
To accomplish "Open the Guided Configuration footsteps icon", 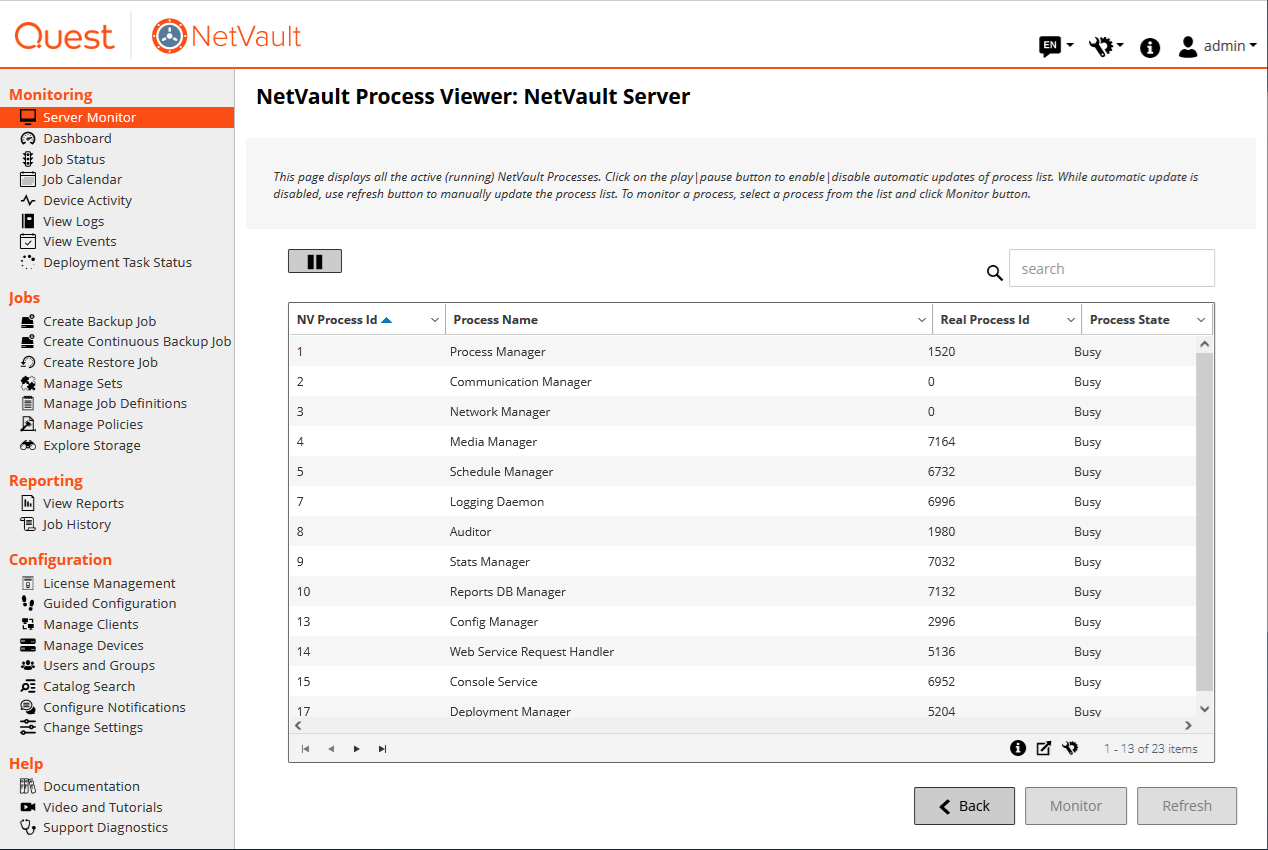I will click(x=28, y=603).
